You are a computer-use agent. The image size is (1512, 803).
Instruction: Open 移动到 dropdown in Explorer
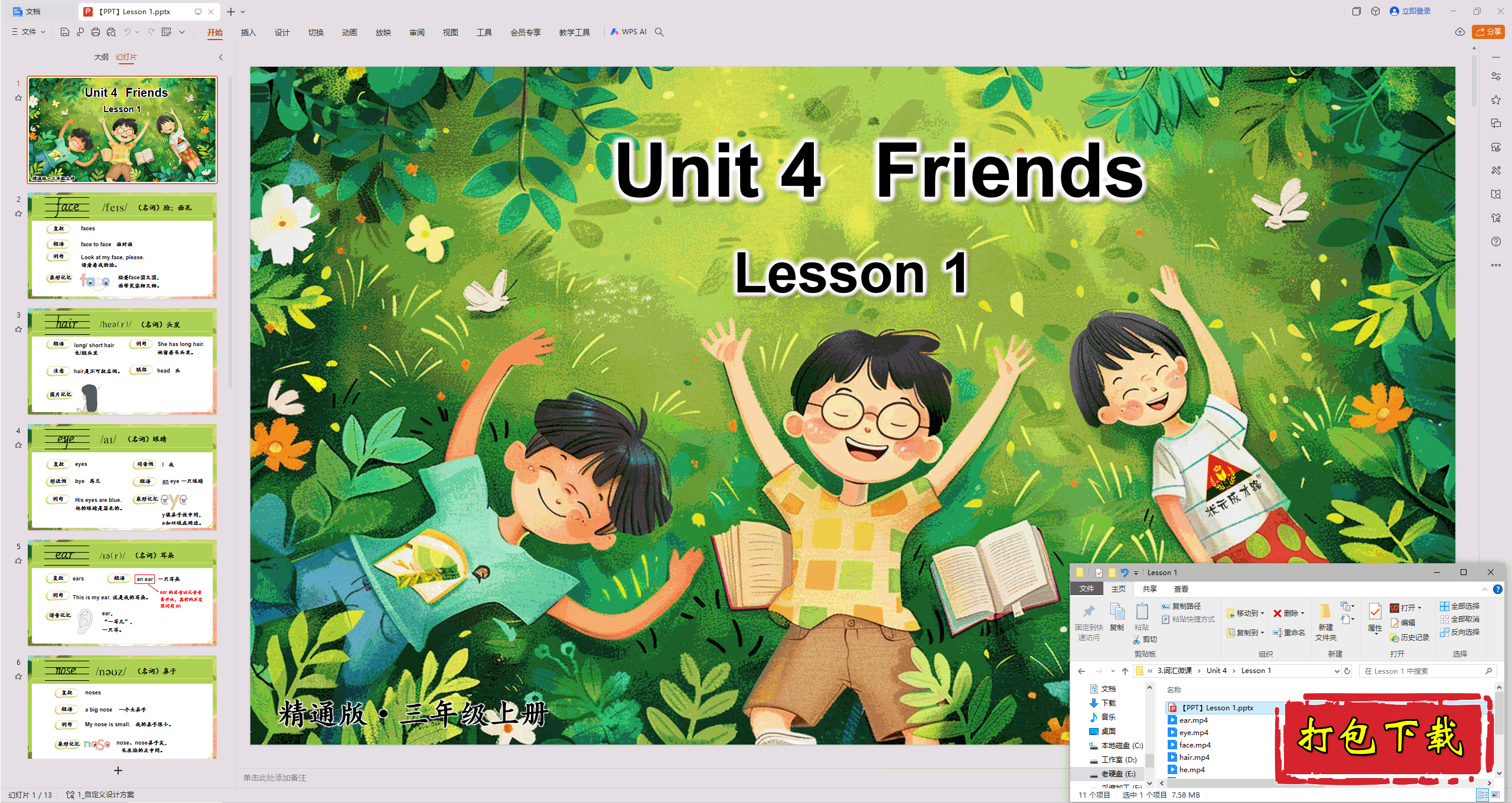[1246, 613]
